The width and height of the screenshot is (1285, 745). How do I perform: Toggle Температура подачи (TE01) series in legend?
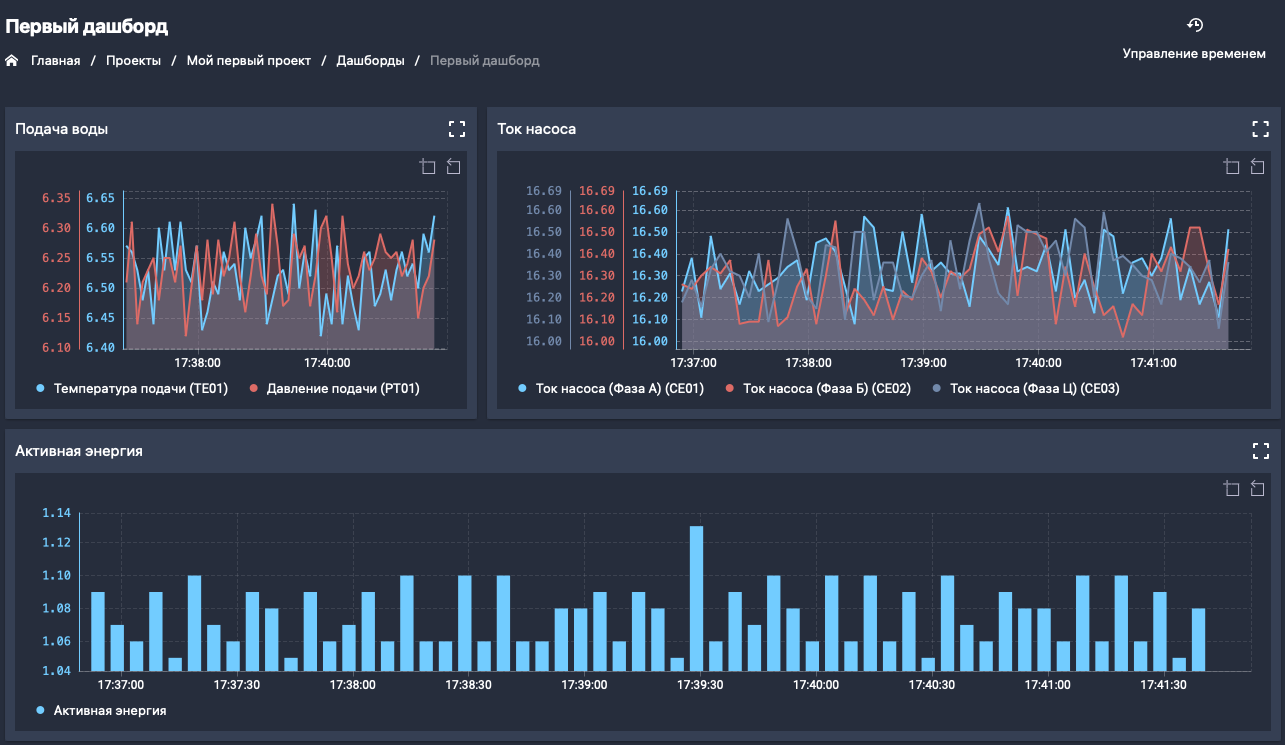point(132,389)
